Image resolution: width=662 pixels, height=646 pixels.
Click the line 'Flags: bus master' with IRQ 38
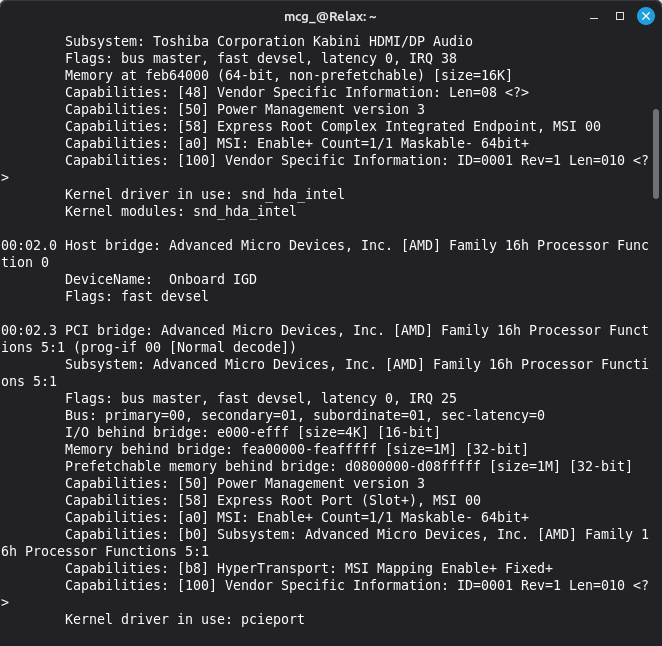pos(260,58)
